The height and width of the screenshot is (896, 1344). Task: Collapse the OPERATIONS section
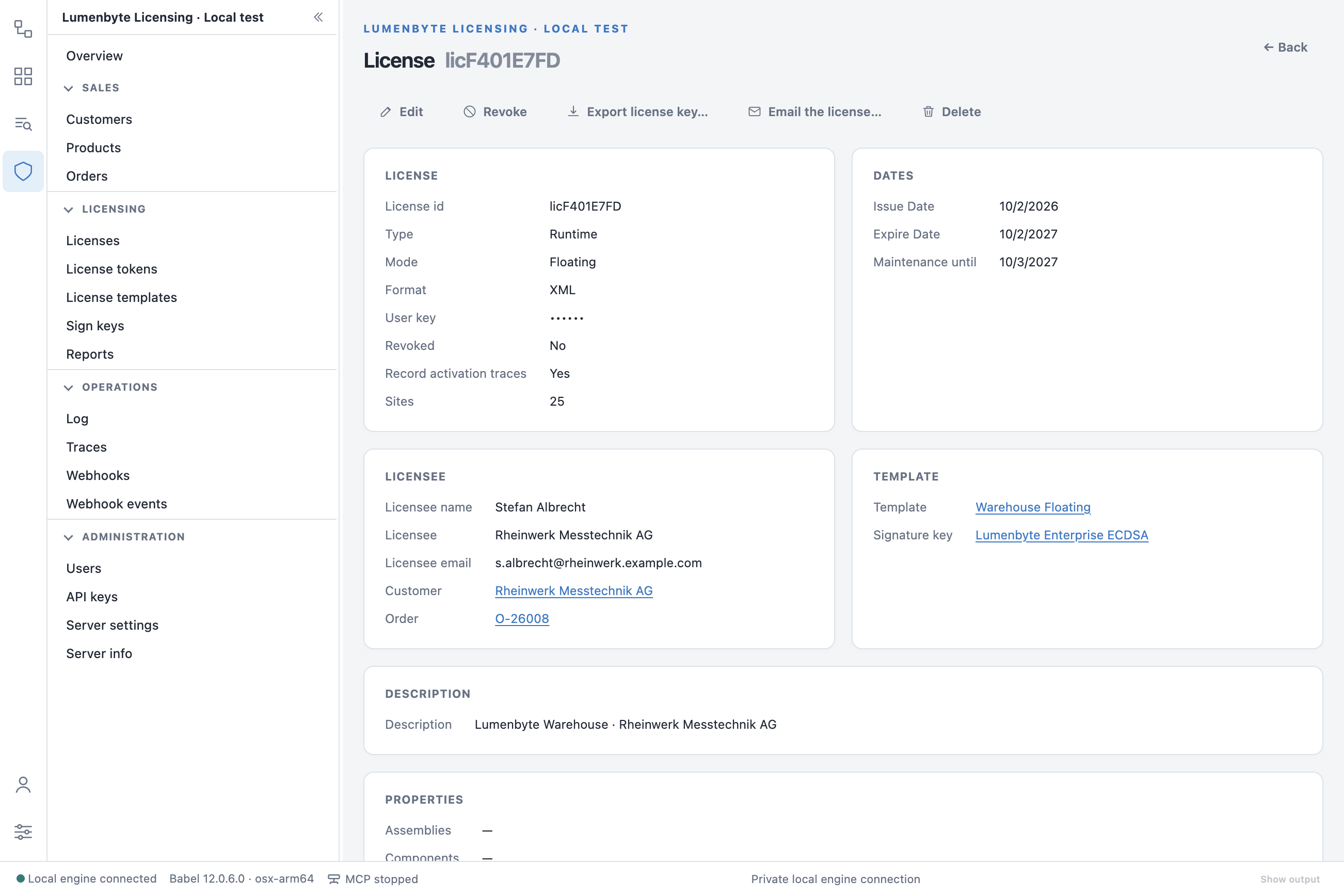[x=110, y=388]
